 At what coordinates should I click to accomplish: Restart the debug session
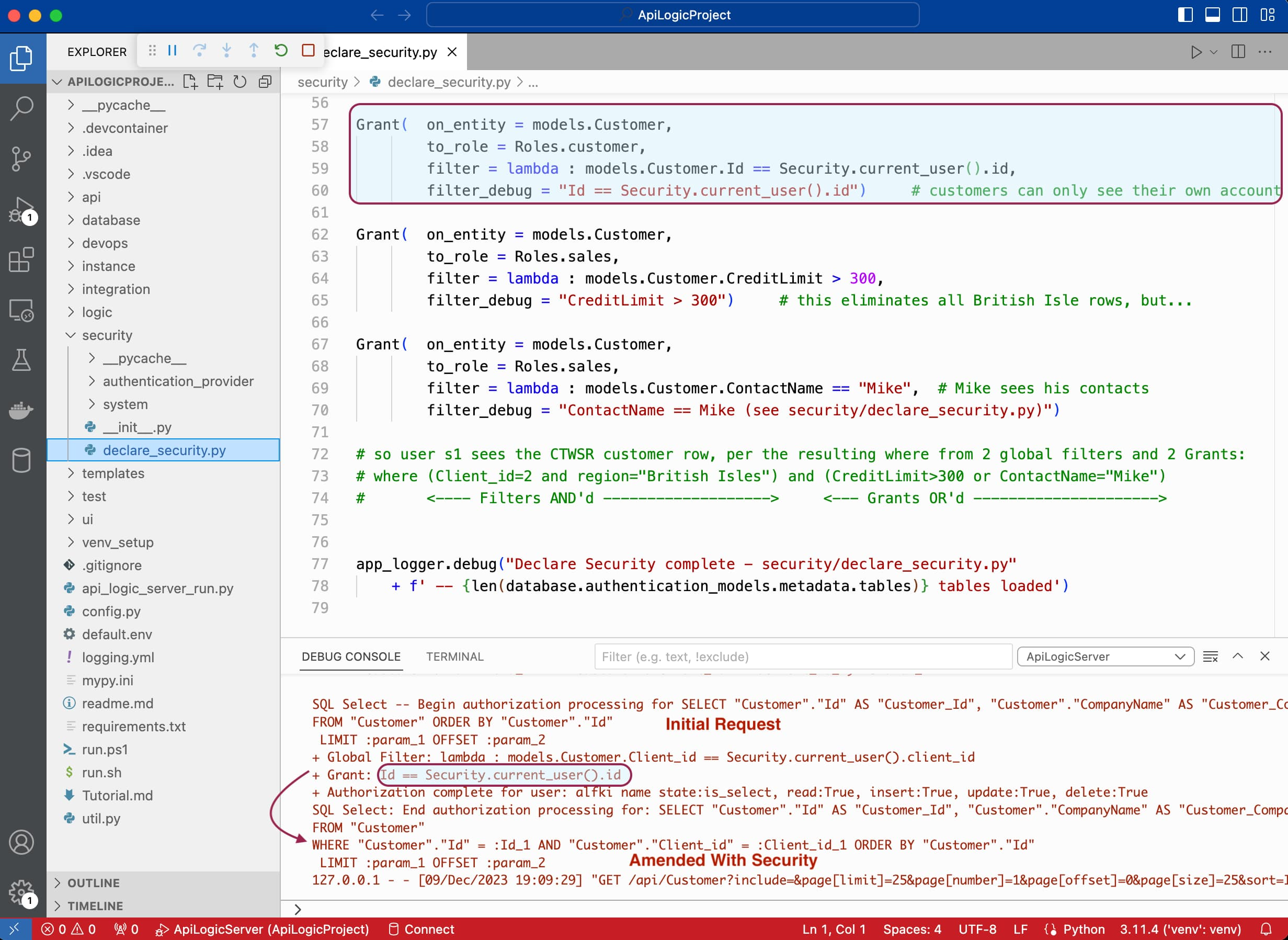tap(281, 51)
